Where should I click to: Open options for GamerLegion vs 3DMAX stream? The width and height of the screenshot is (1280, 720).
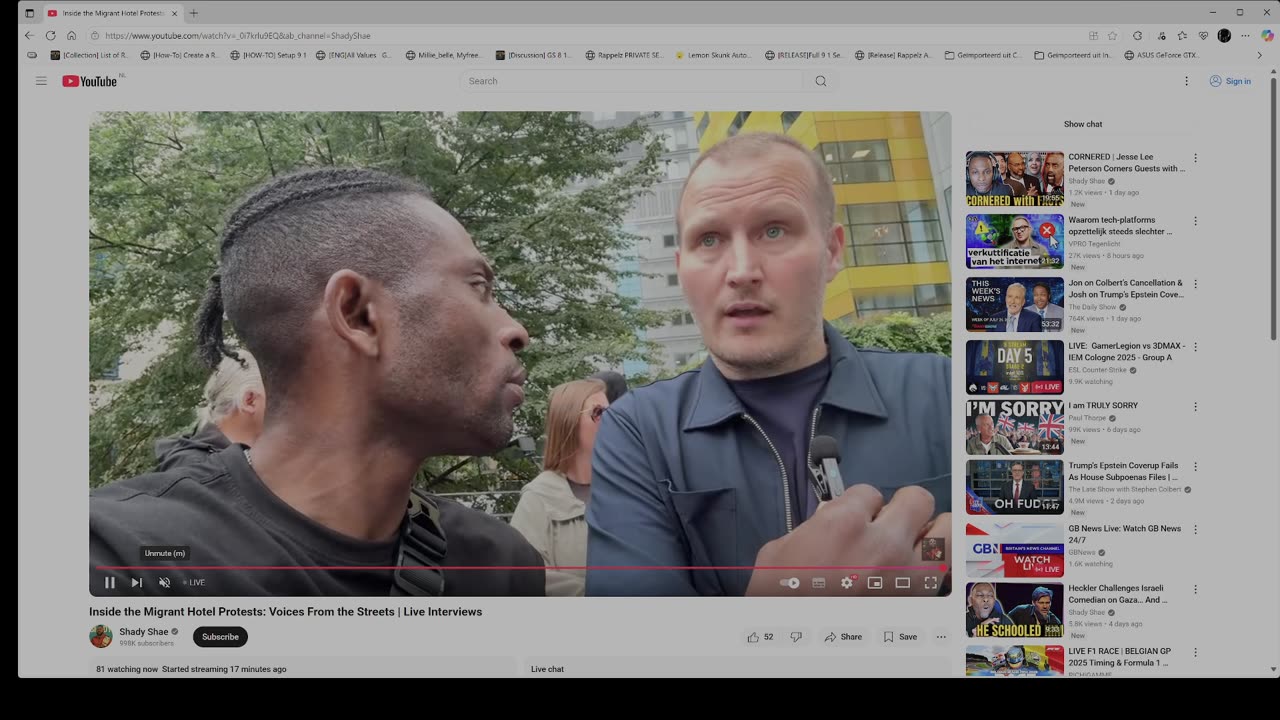click(1195, 347)
